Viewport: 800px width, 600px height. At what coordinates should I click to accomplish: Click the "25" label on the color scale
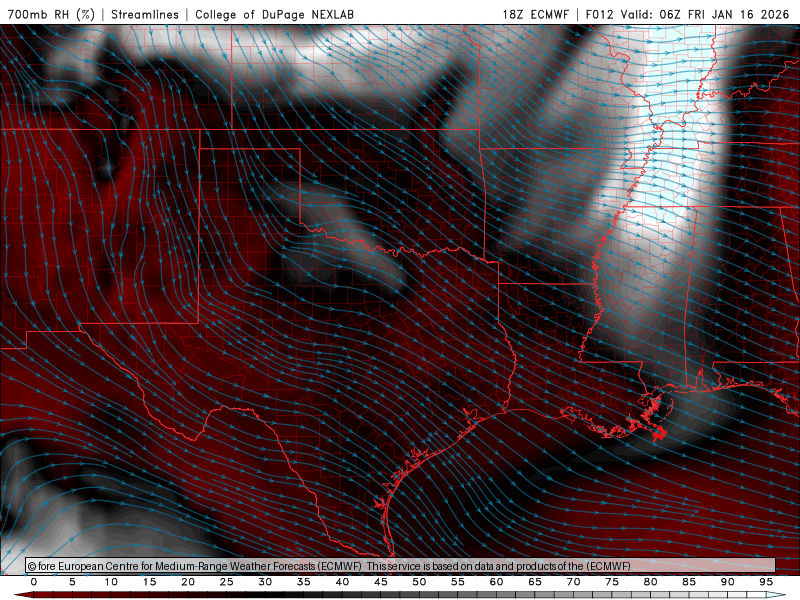227,582
